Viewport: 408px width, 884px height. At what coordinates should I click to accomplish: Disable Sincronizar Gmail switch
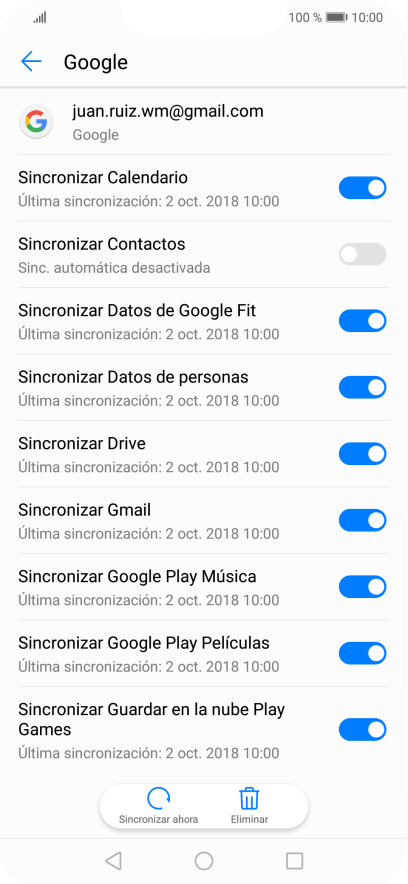coord(362,520)
